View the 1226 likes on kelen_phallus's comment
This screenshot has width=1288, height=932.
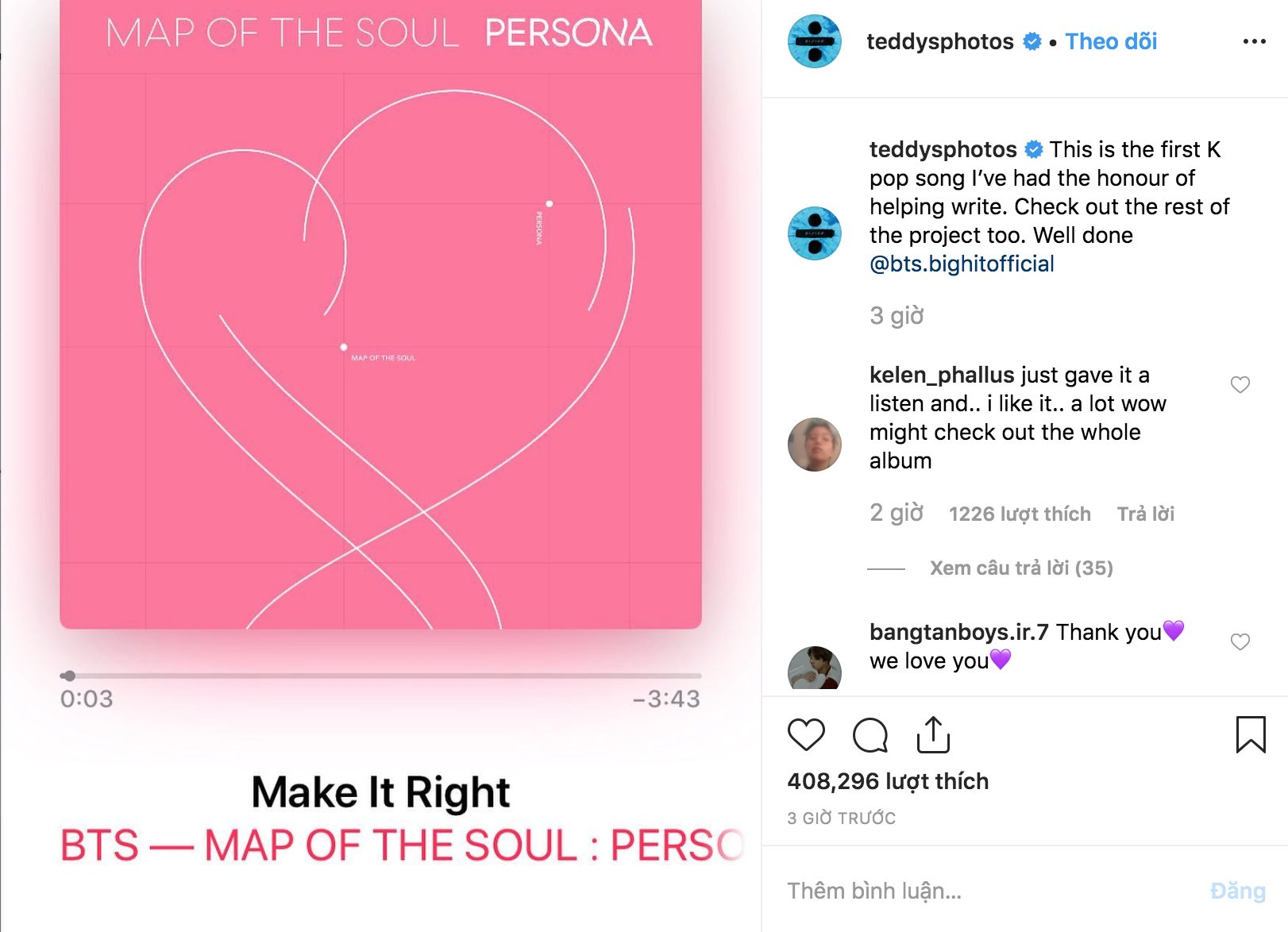coord(1020,514)
